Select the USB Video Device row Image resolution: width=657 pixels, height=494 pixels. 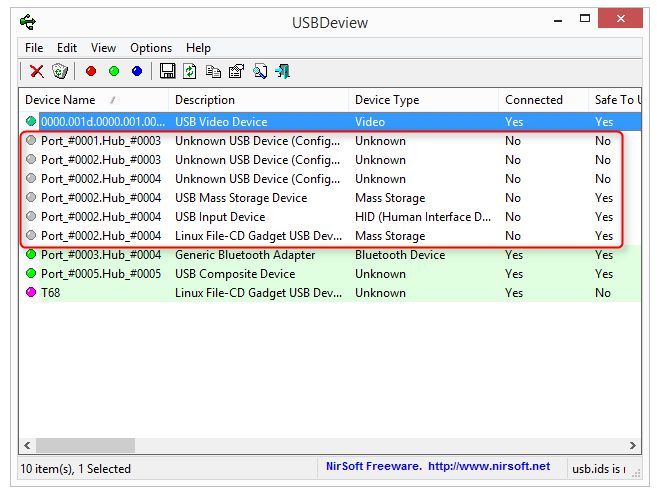coord(330,122)
